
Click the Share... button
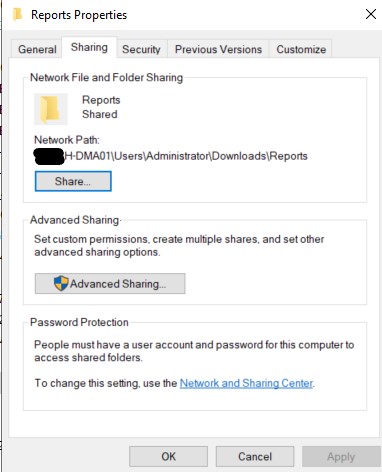point(73,181)
